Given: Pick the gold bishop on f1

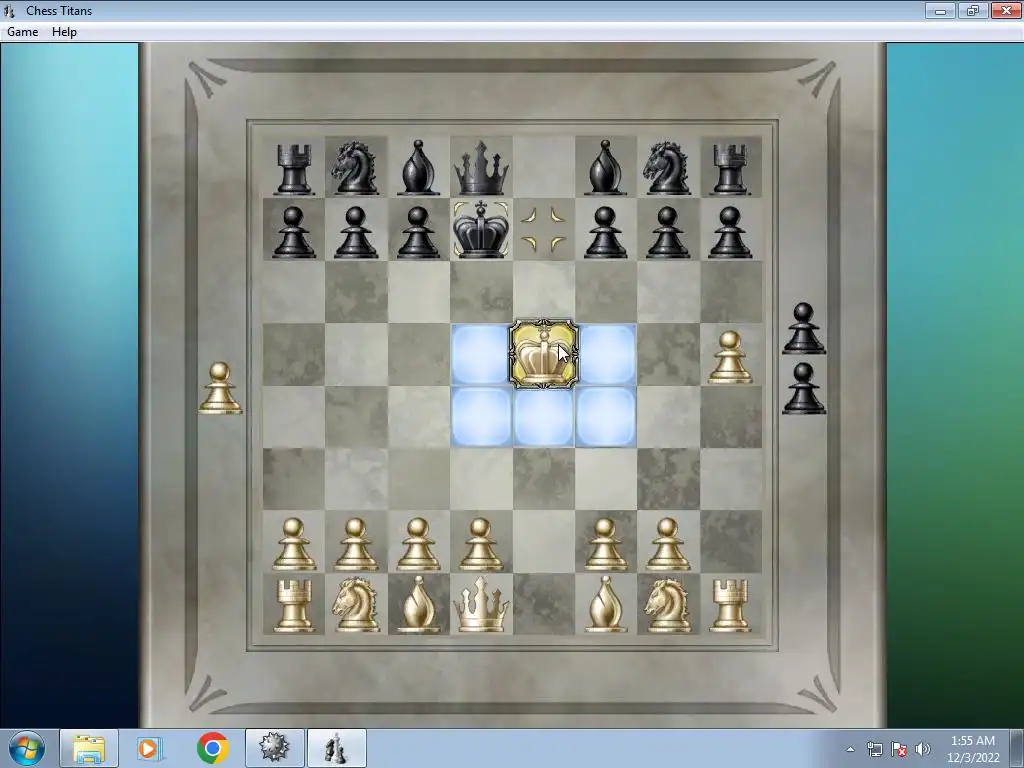Looking at the screenshot, I should [x=606, y=605].
